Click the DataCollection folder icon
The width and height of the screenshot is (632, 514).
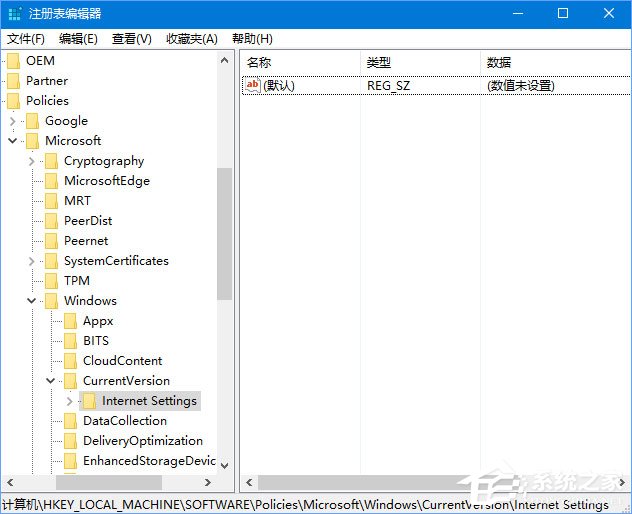coord(70,421)
